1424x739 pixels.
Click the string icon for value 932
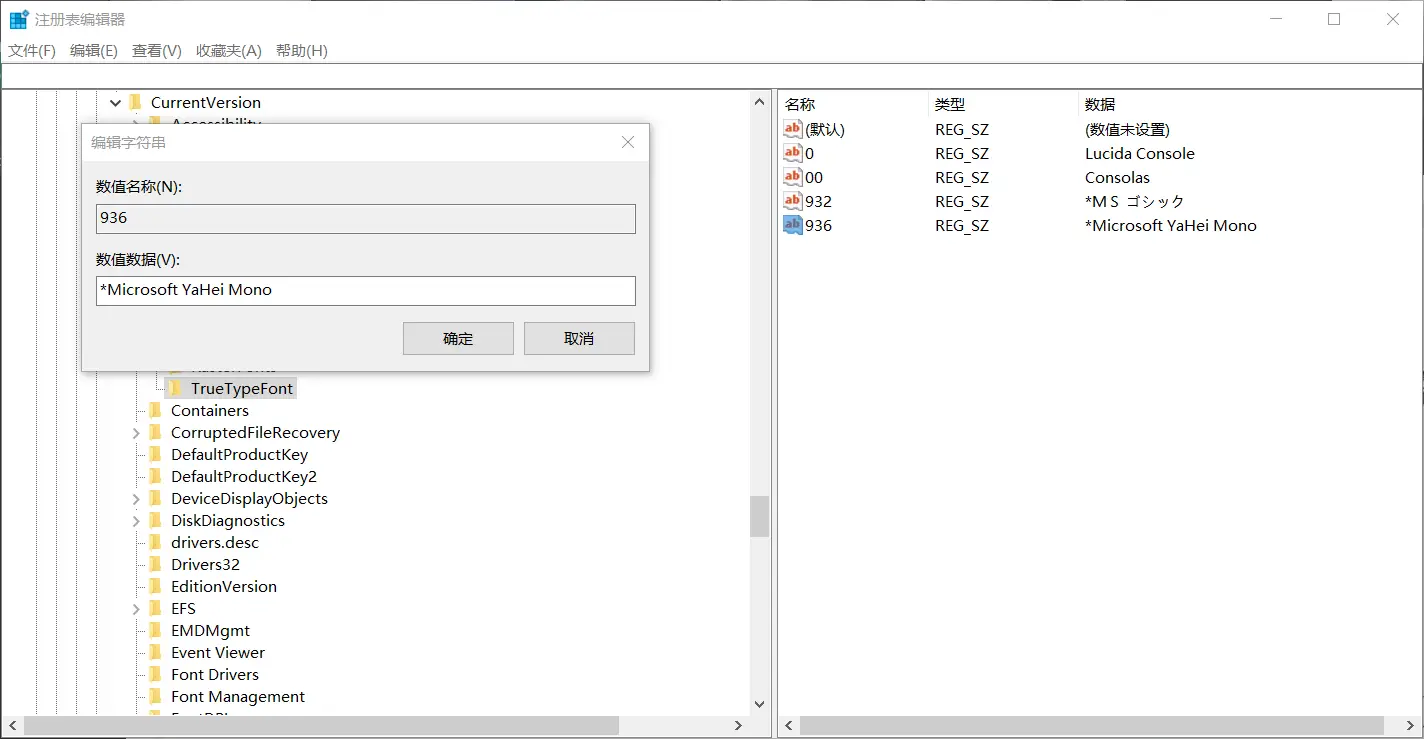[792, 201]
